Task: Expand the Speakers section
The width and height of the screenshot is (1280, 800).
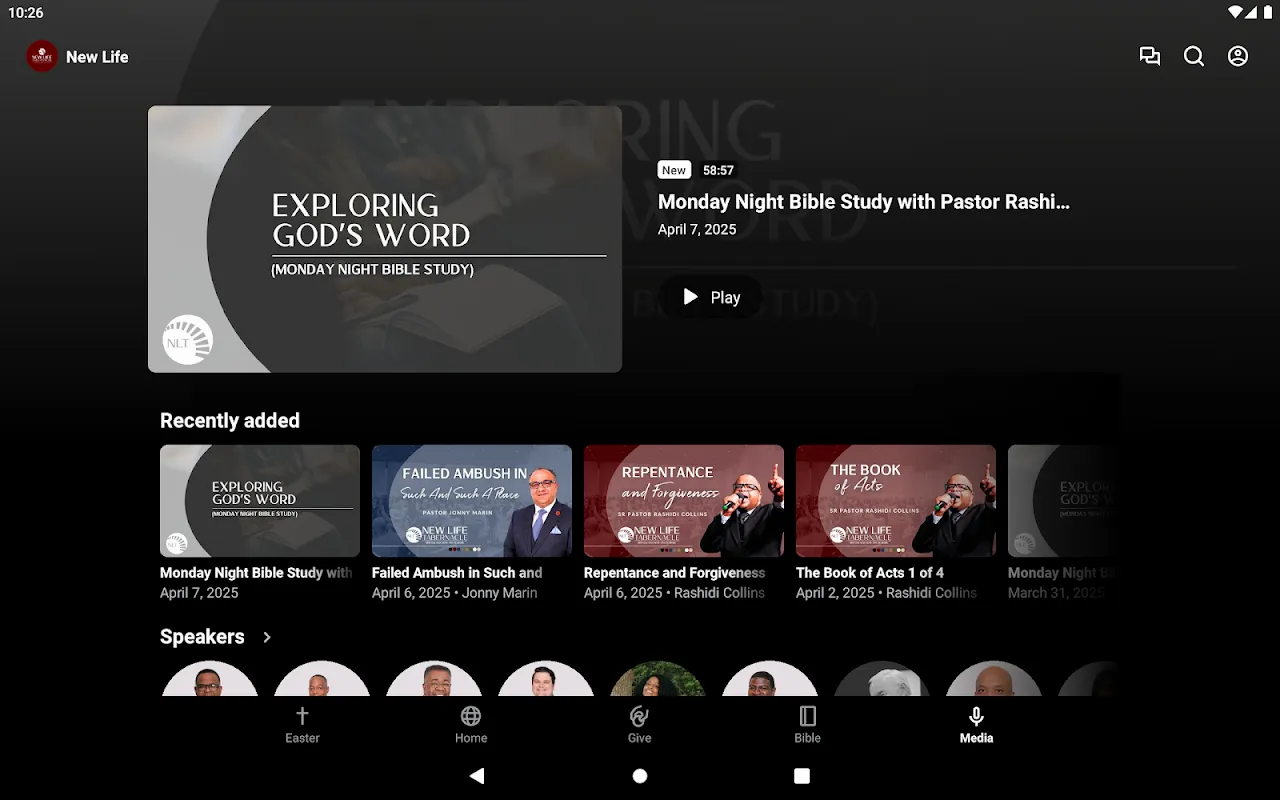Action: coord(267,636)
